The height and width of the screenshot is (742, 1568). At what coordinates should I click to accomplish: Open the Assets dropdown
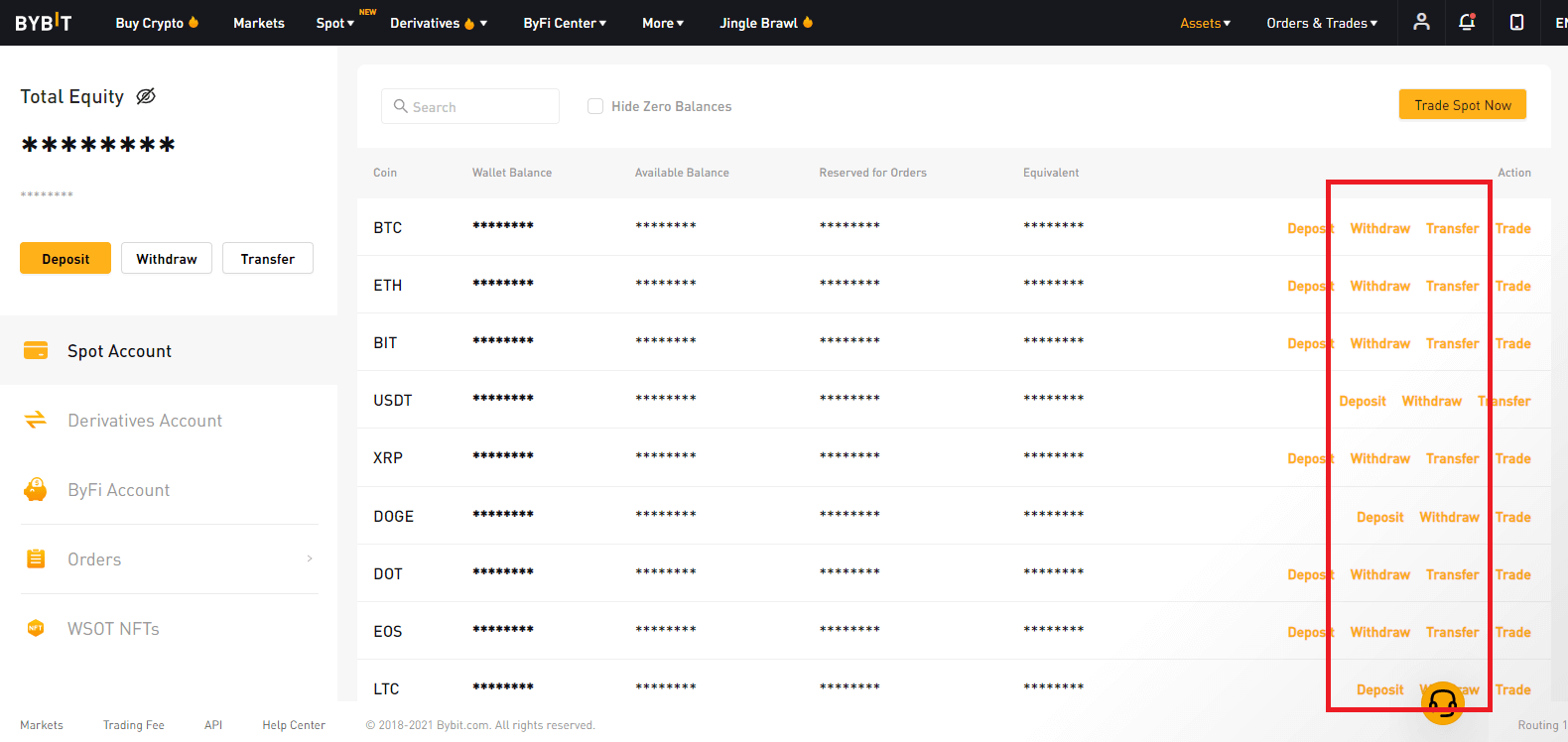pos(1205,23)
